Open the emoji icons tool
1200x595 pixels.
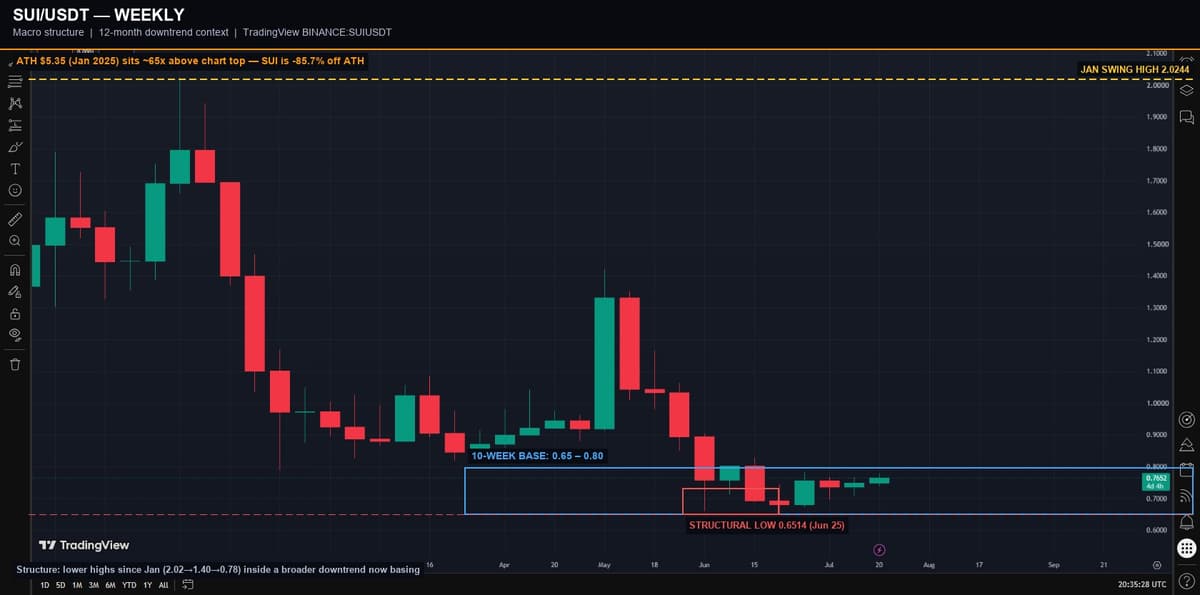[x=15, y=190]
